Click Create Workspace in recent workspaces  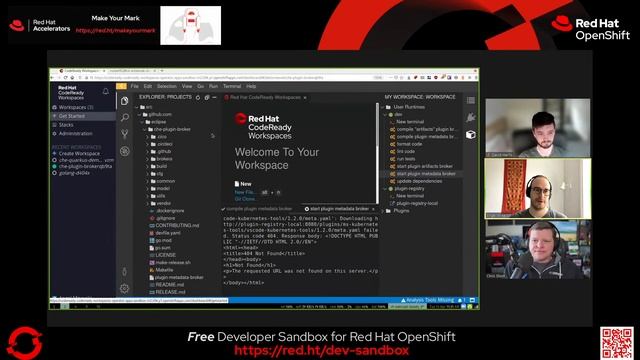(x=79, y=153)
